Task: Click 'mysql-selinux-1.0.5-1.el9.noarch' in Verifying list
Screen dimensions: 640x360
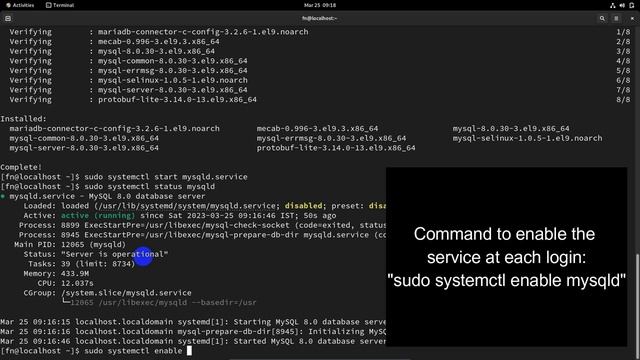Action: tap(173, 80)
